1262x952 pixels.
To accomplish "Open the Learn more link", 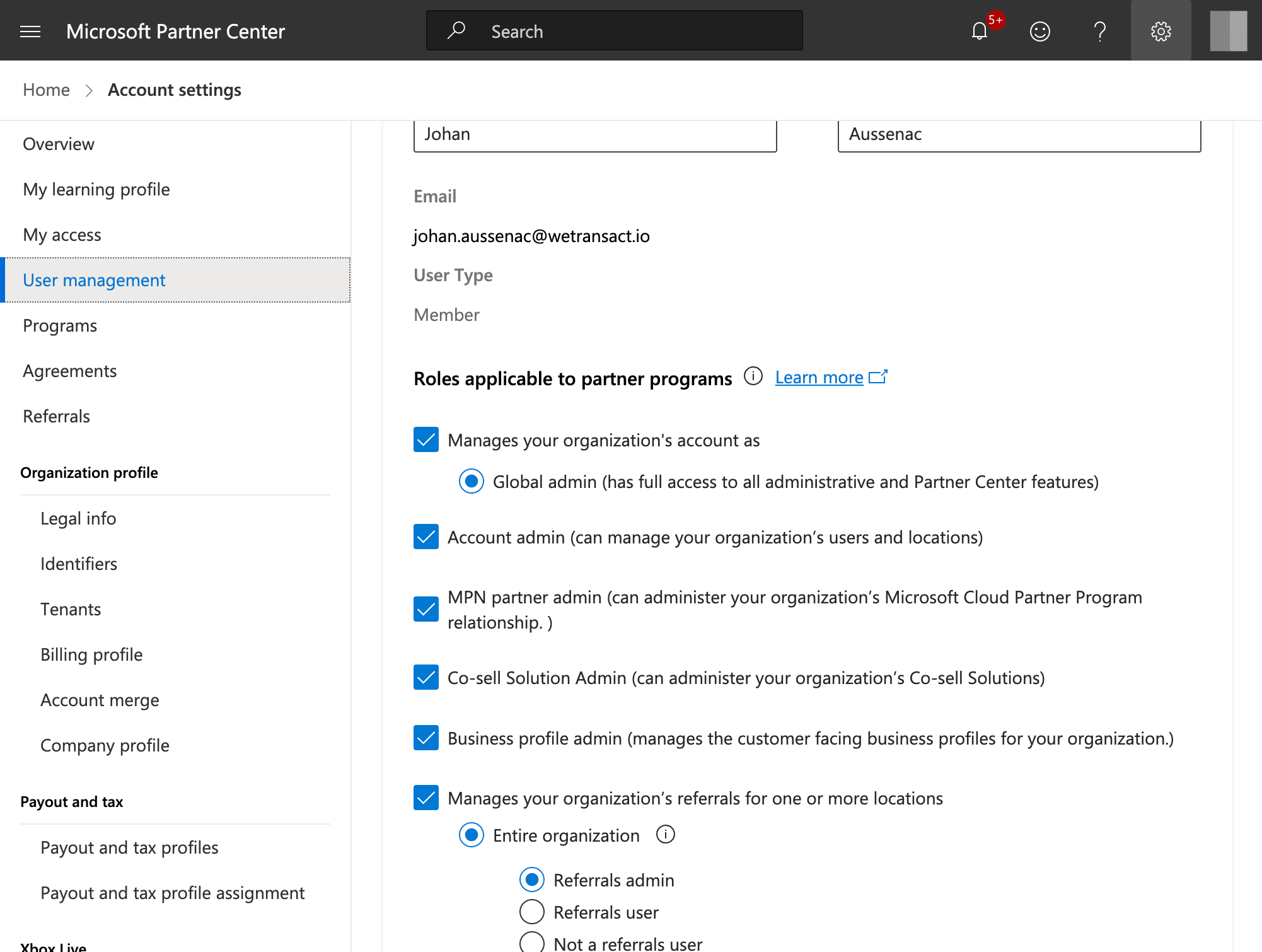I will (819, 377).
